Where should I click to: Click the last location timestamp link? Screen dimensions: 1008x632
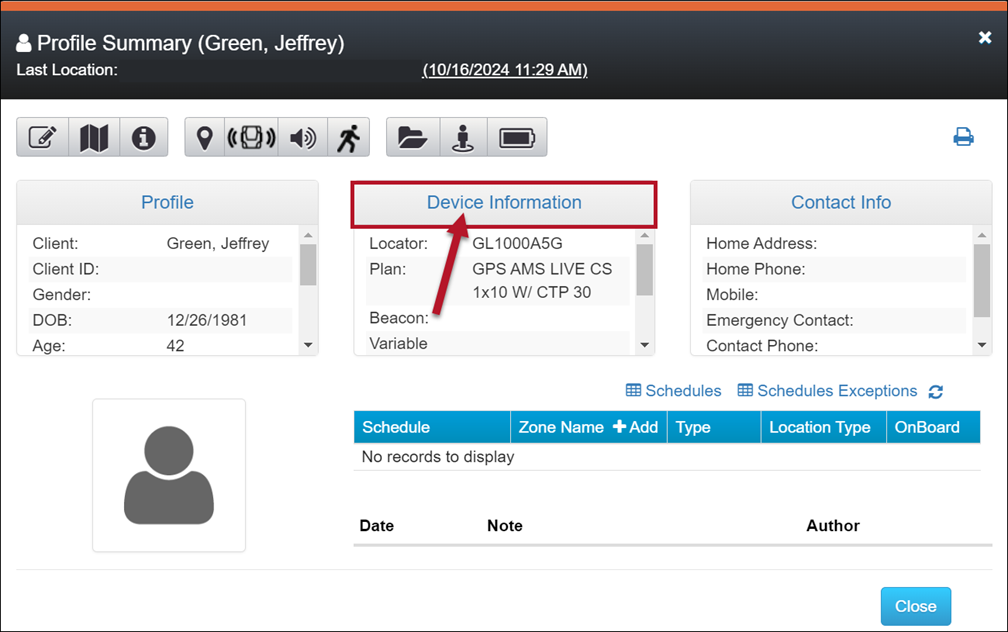pyautogui.click(x=504, y=70)
